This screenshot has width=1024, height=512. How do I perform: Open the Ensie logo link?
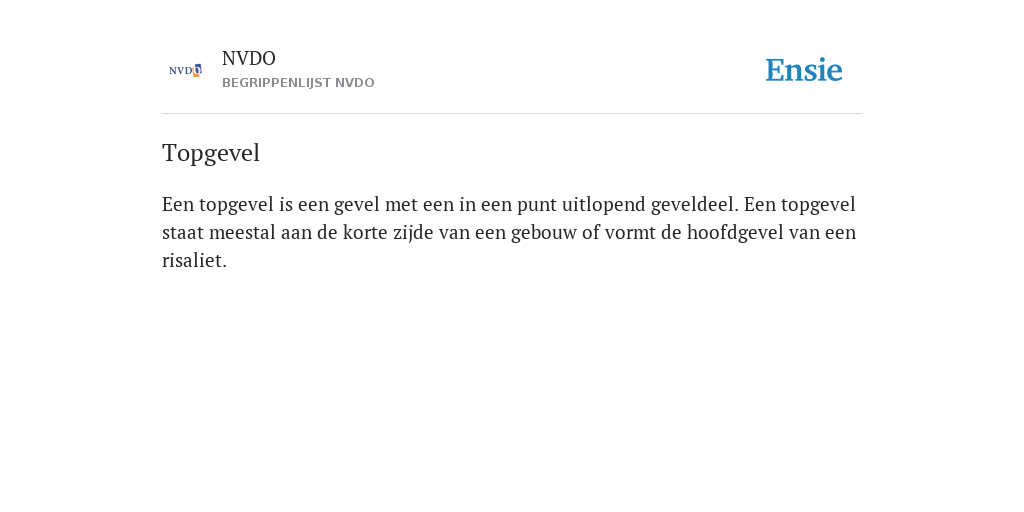(x=804, y=70)
